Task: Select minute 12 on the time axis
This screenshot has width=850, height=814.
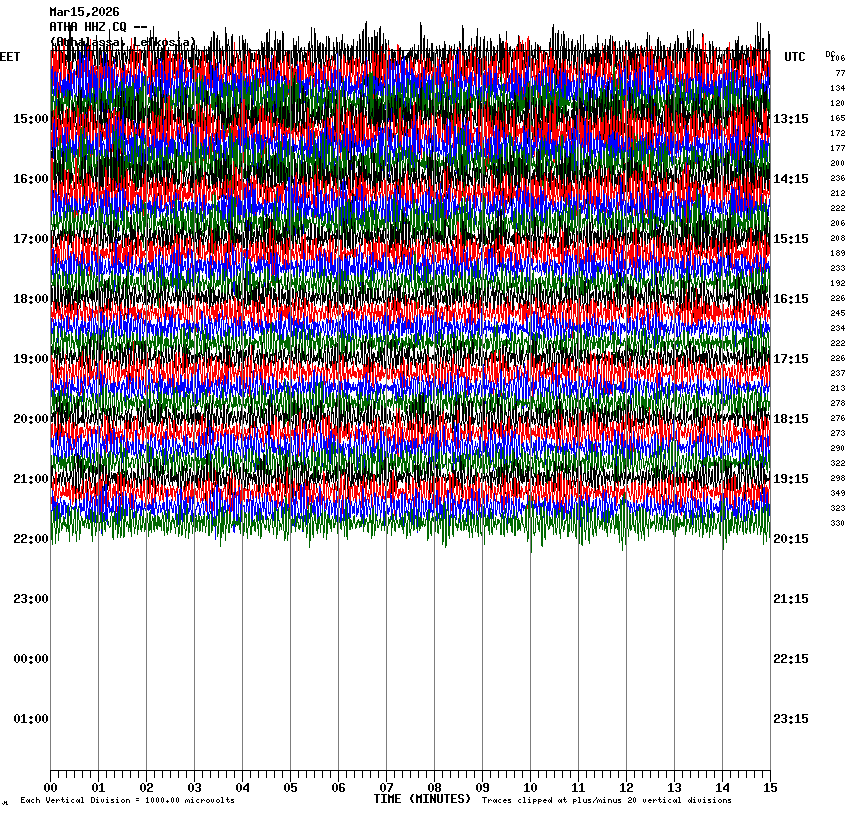Action: tap(626, 788)
